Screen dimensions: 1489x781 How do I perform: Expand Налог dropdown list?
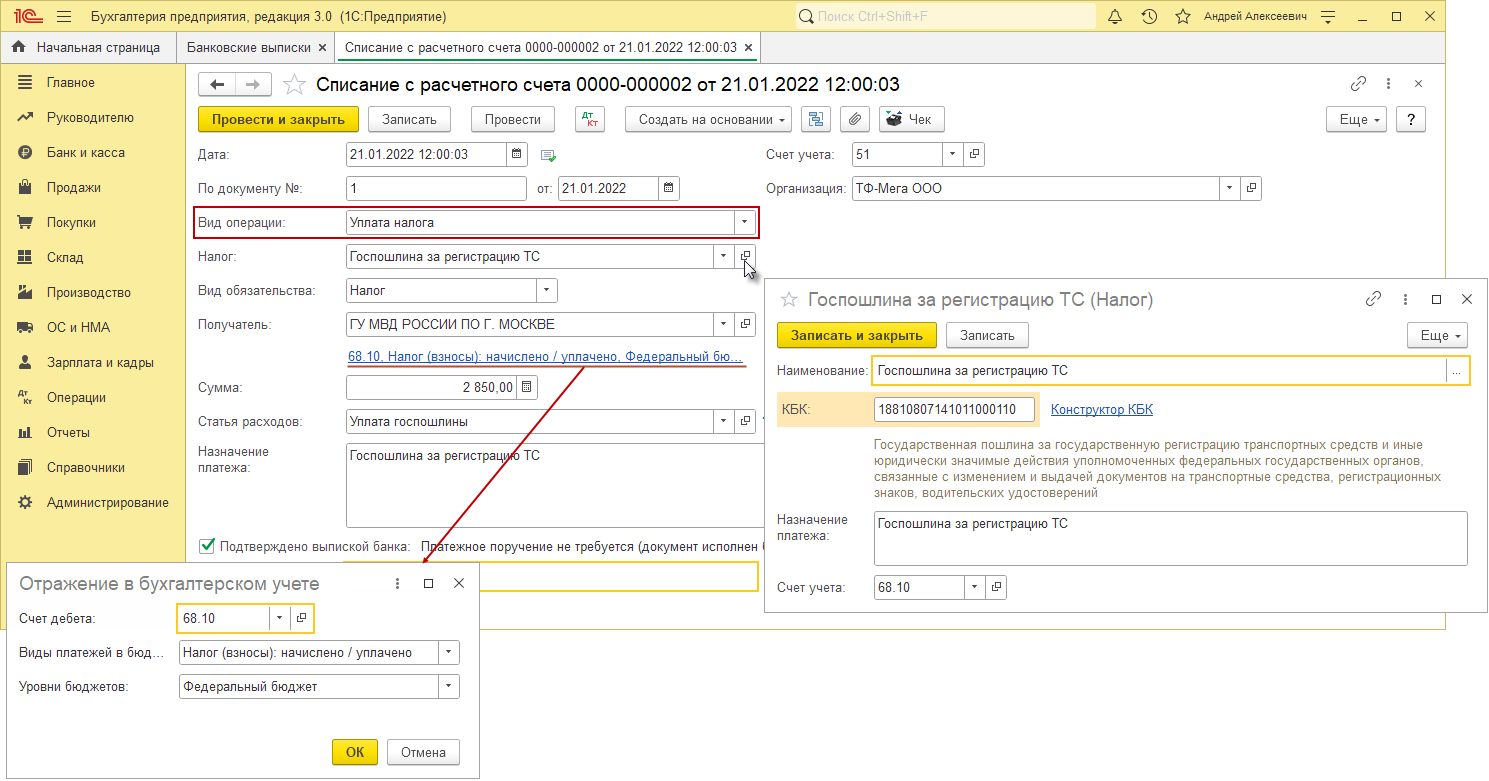[724, 256]
